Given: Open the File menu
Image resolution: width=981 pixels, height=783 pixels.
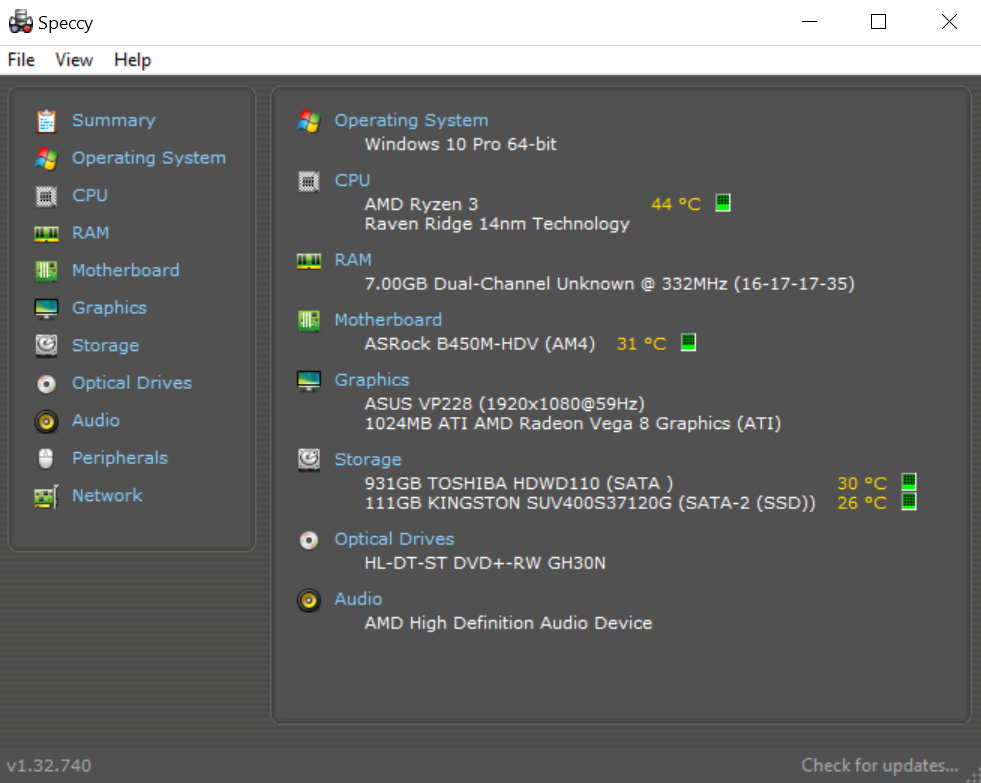Looking at the screenshot, I should click(21, 60).
